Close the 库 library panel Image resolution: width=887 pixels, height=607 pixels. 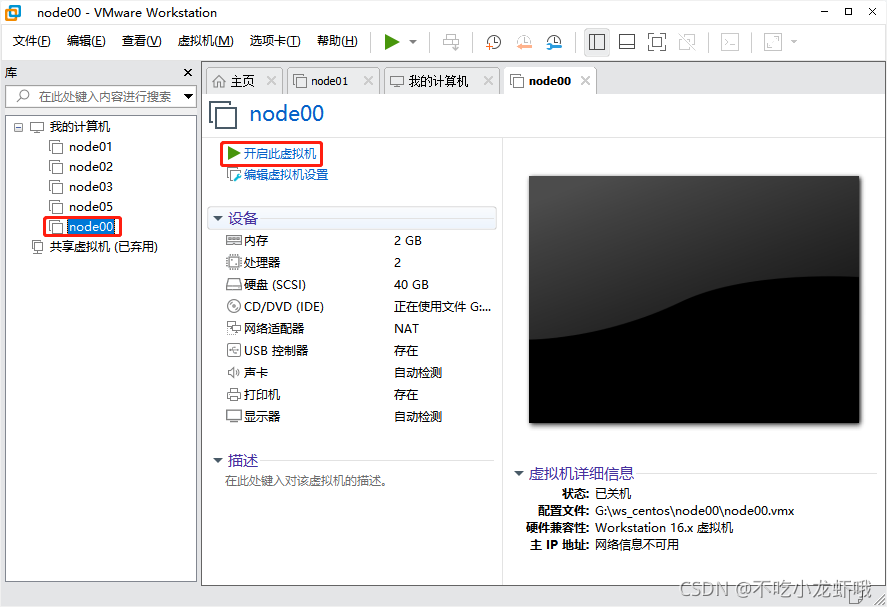coord(188,72)
